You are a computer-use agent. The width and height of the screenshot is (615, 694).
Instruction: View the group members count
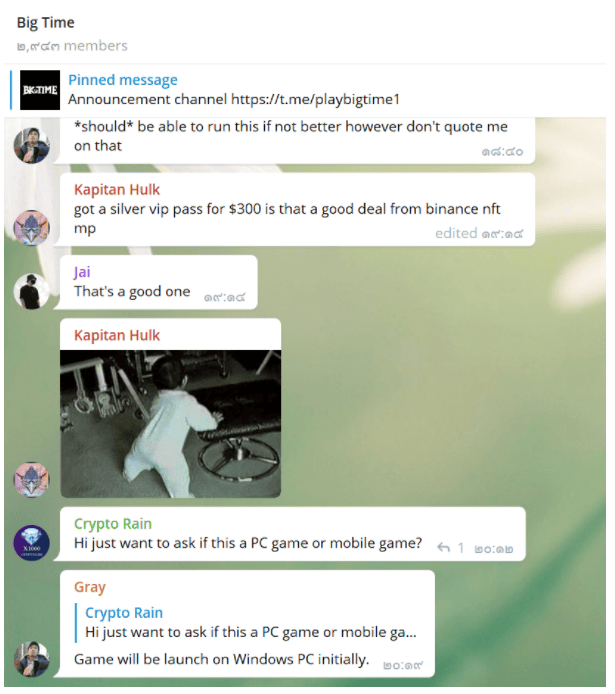(x=72, y=46)
